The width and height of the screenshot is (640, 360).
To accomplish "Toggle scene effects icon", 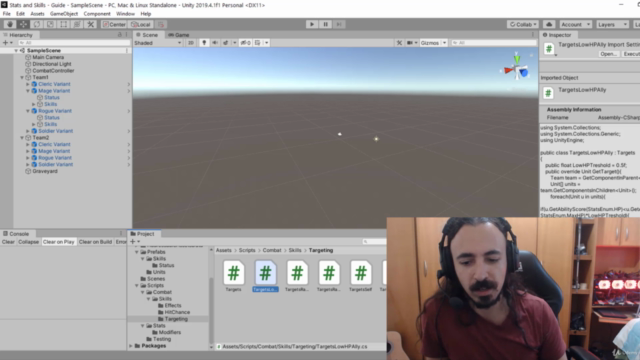I will (x=225, y=43).
